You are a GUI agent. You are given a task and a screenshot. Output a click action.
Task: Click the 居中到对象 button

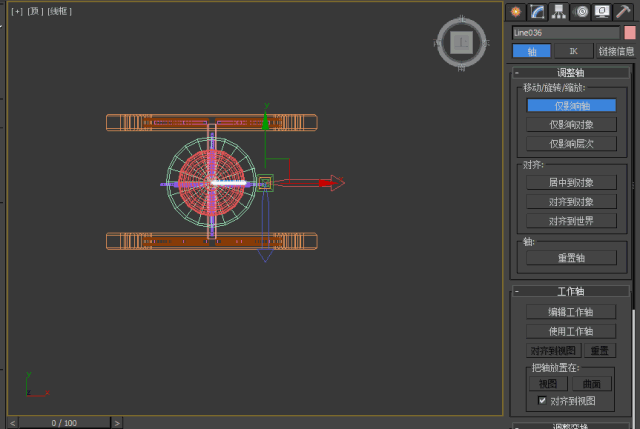tap(571, 182)
